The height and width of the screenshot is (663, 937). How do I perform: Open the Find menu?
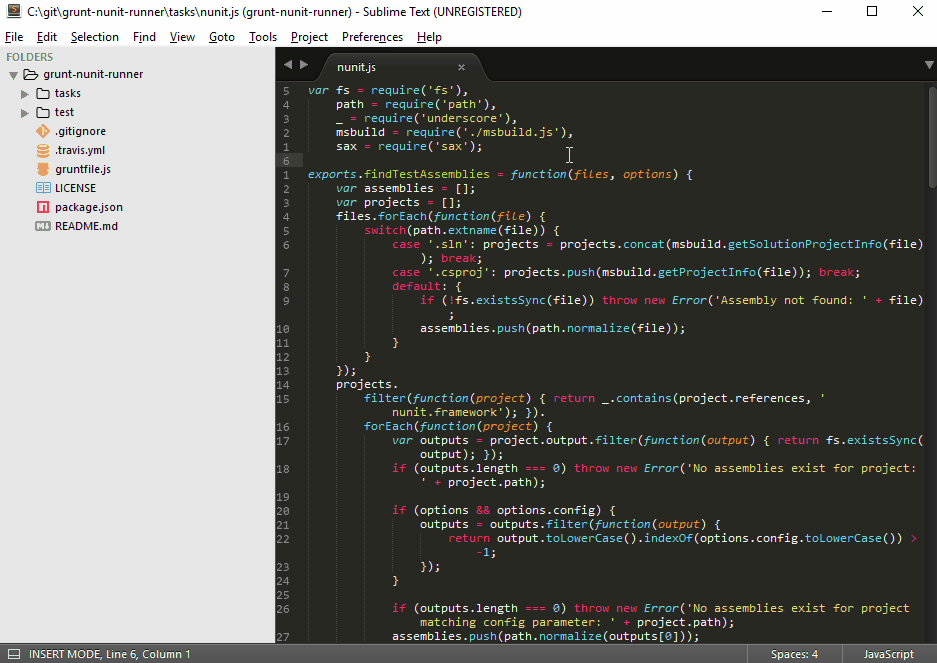pyautogui.click(x=144, y=37)
